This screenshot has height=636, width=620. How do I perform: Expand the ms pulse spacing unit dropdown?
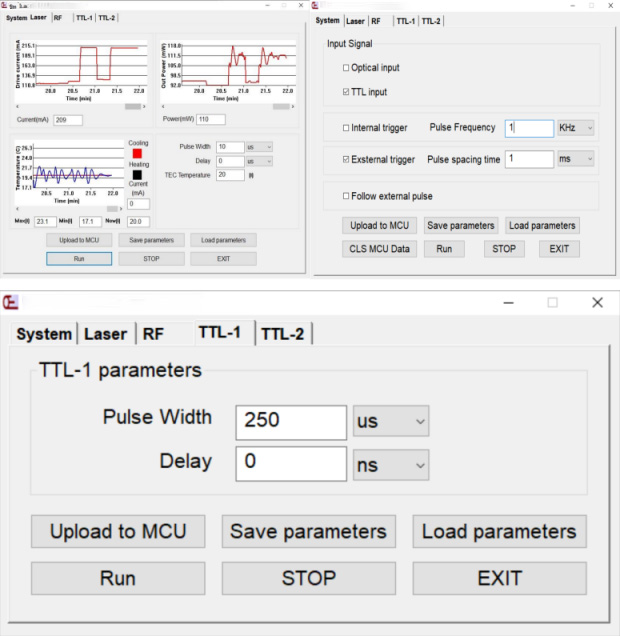[576, 159]
